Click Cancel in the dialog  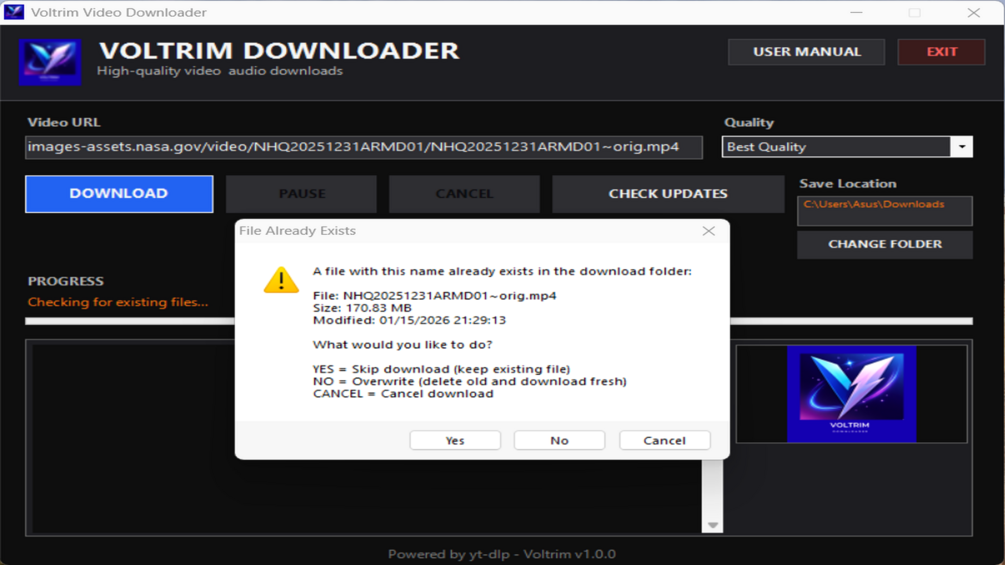[x=665, y=440]
